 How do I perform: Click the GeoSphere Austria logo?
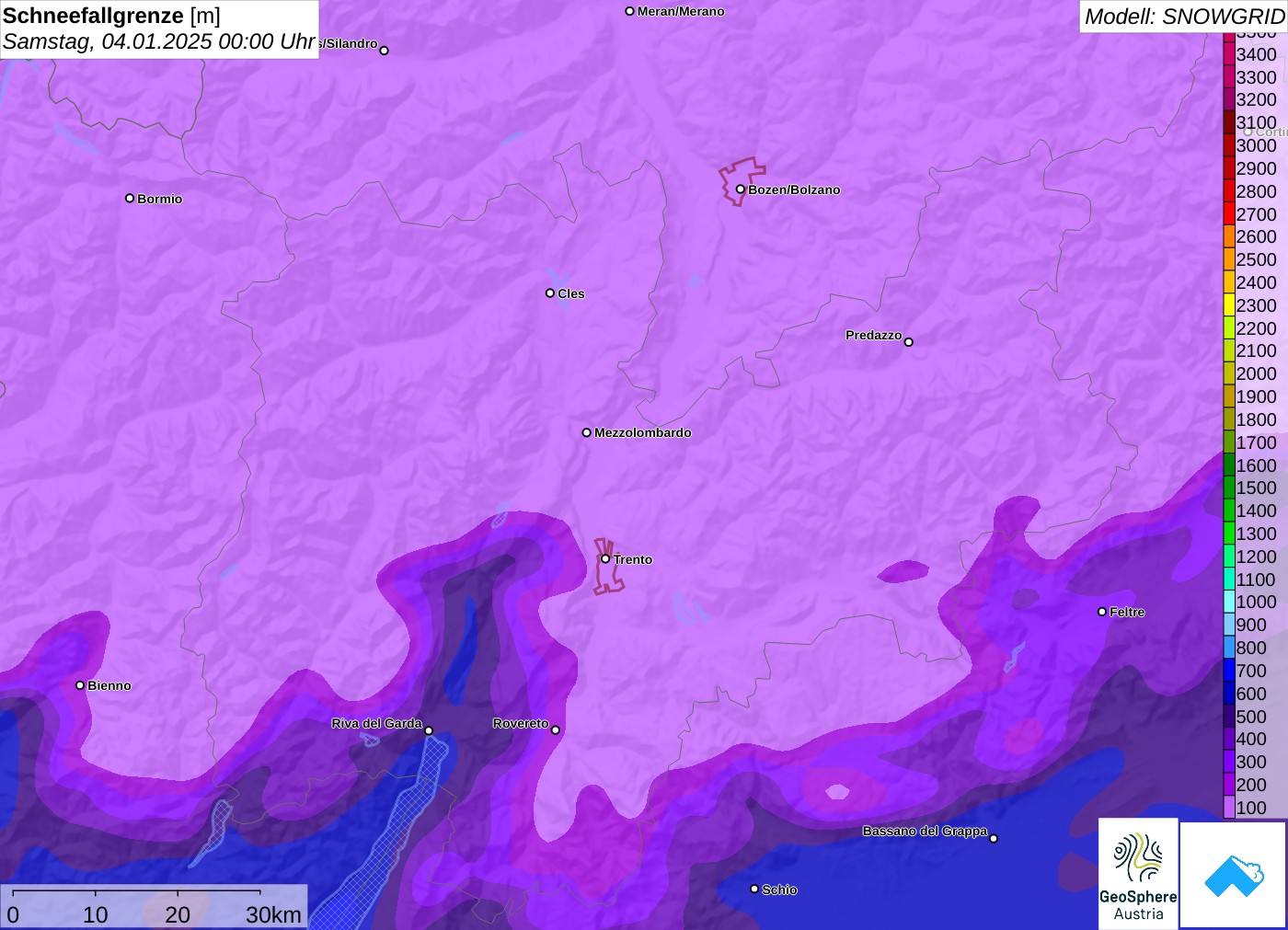(1138, 873)
